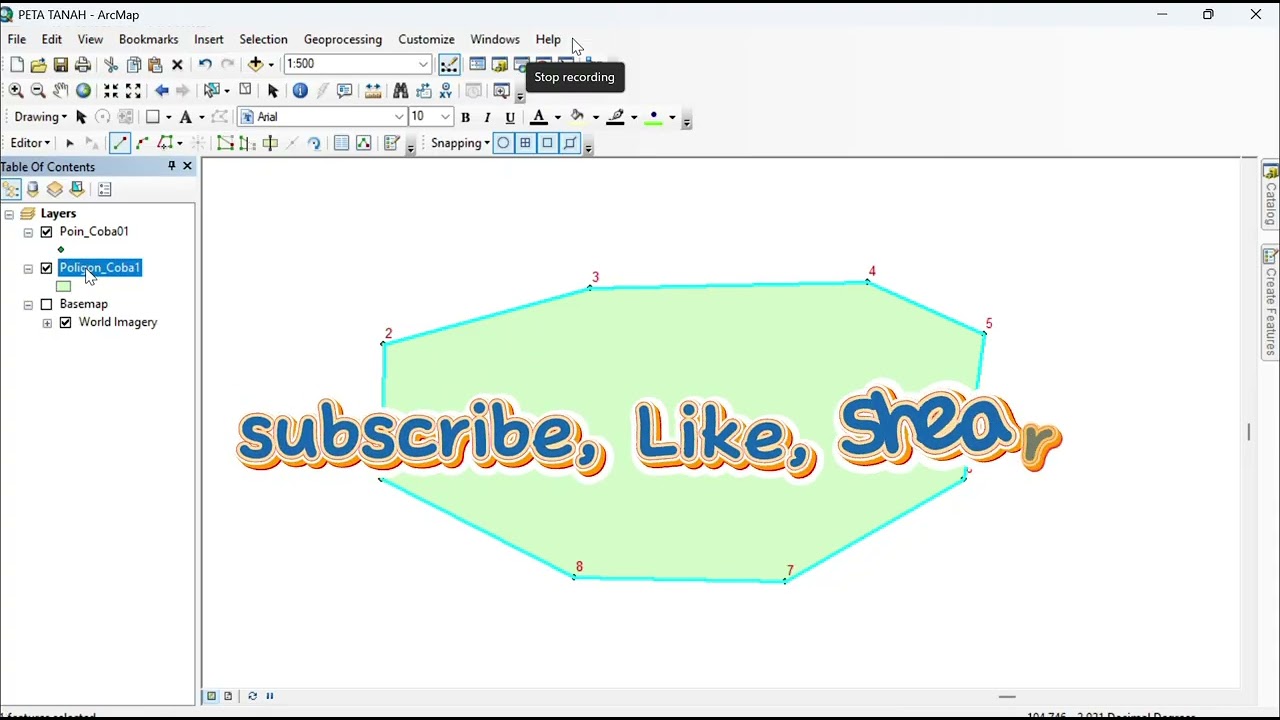Print the map
The height and width of the screenshot is (720, 1280).
[83, 65]
